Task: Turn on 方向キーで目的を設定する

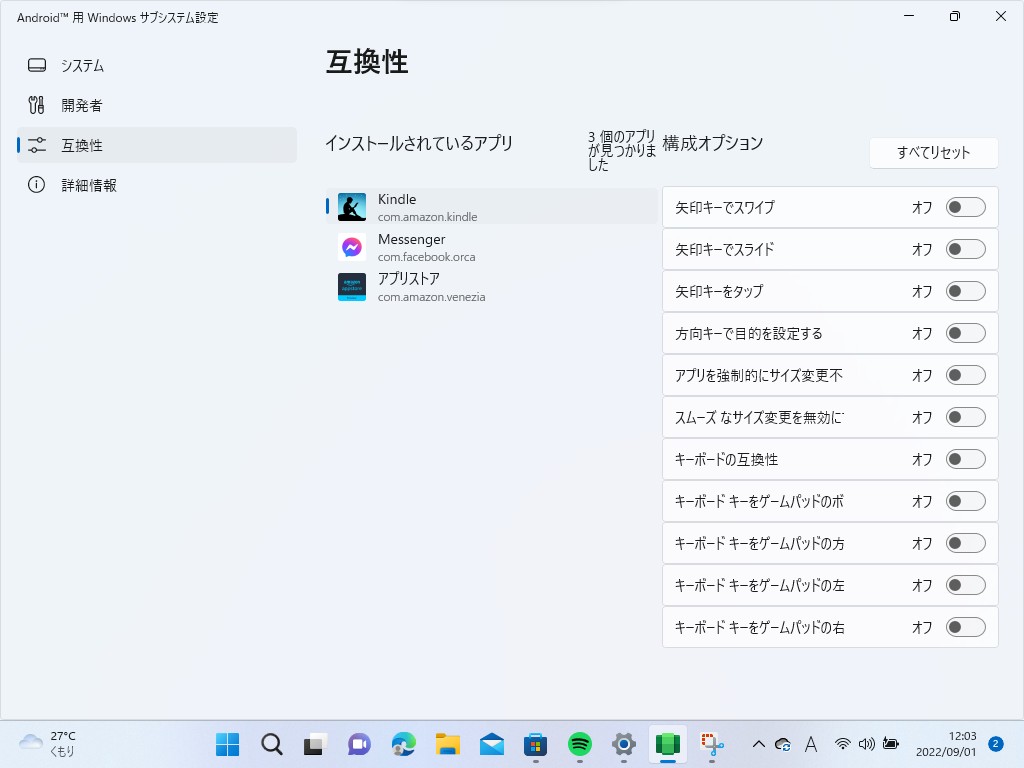Action: pyautogui.click(x=965, y=333)
